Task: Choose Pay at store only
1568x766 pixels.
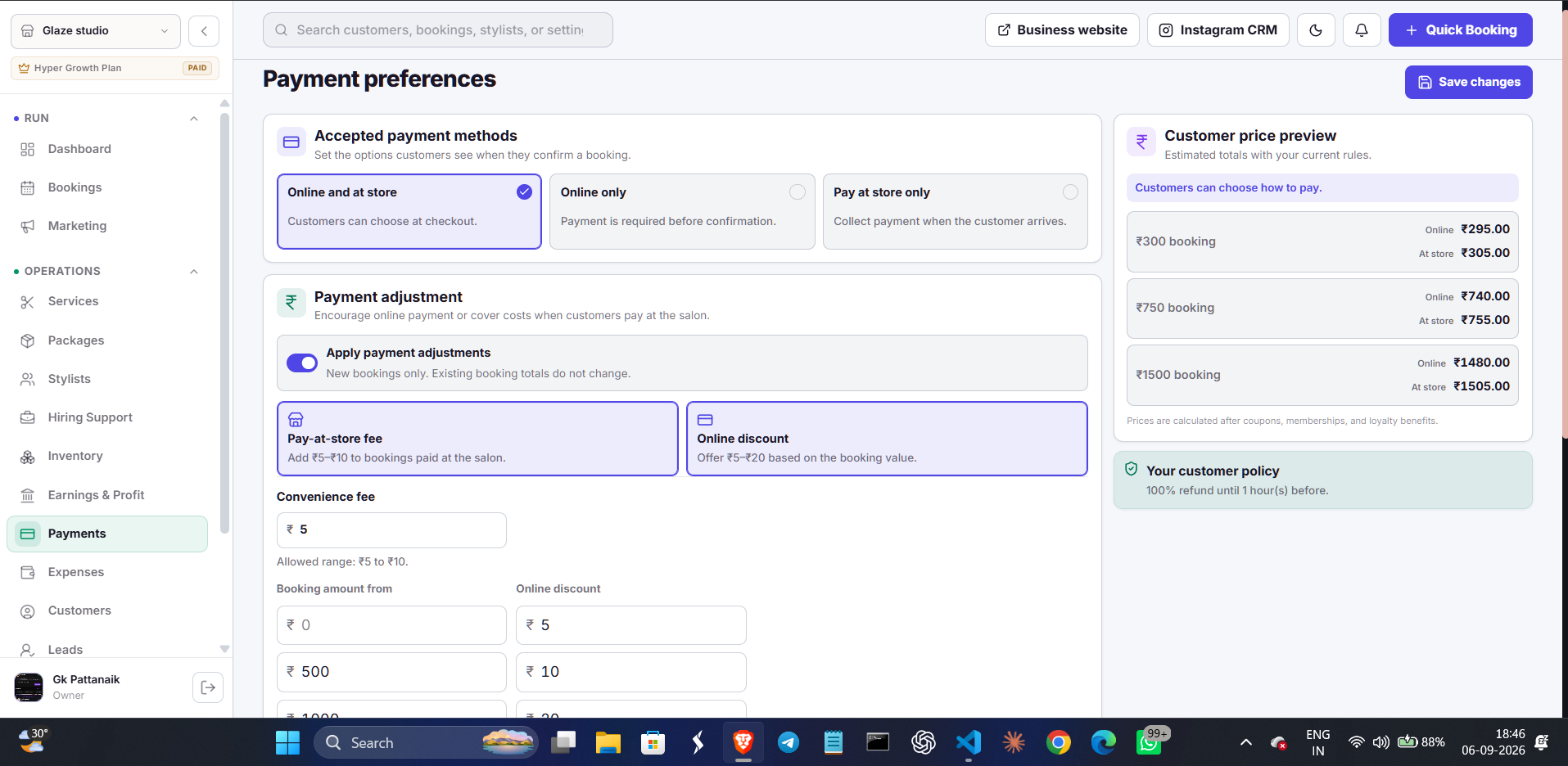Action: tap(956, 211)
